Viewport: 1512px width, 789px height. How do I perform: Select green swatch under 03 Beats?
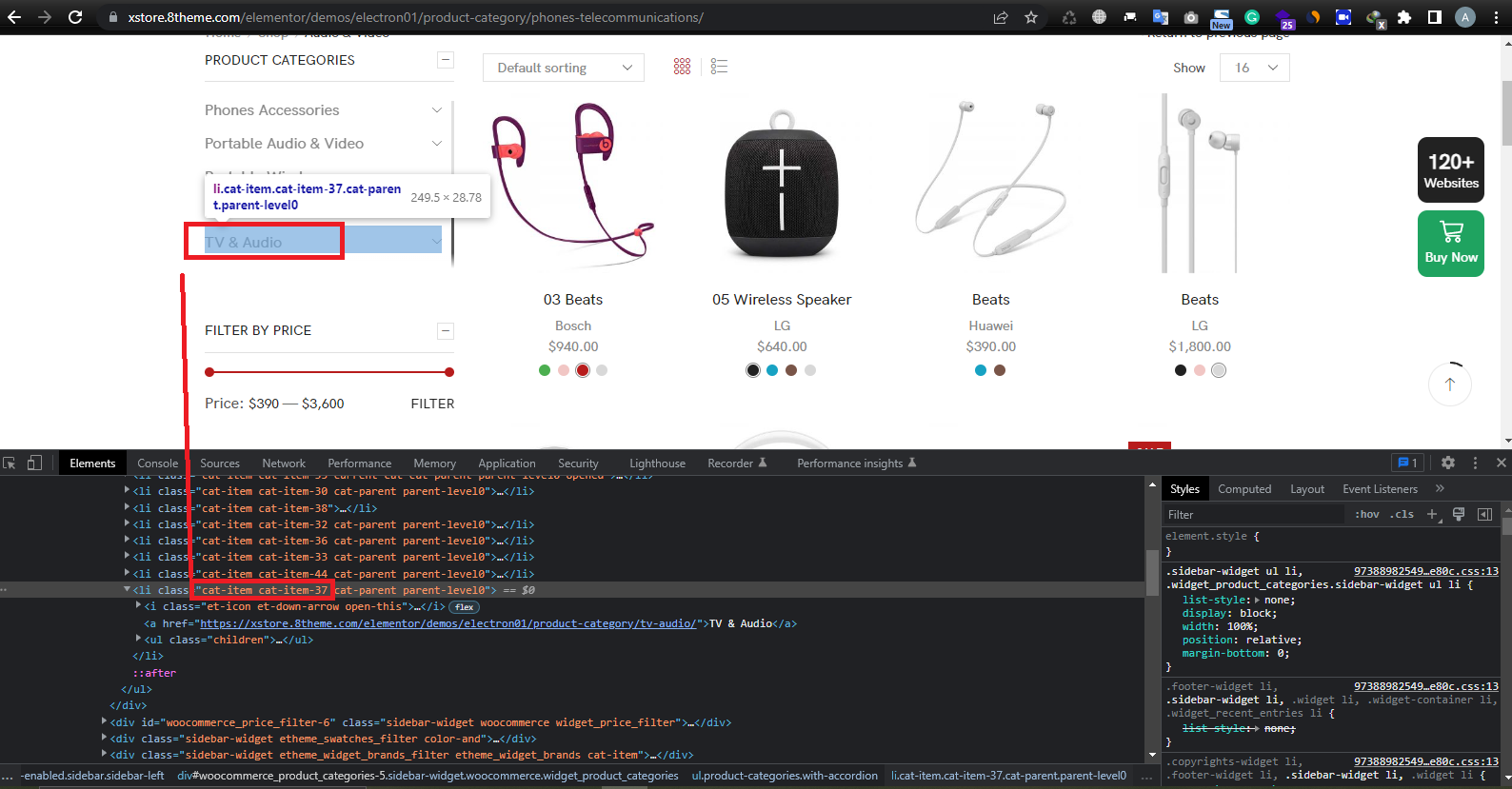click(545, 370)
